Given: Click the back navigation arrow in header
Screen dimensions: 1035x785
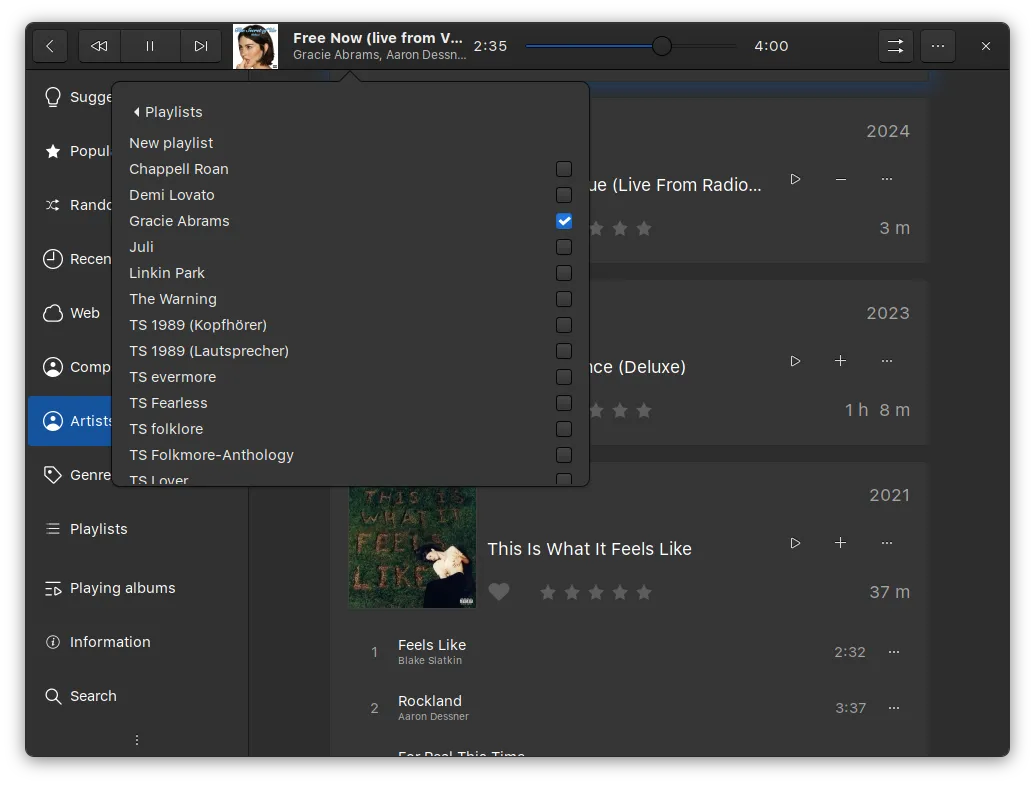Looking at the screenshot, I should click(50, 46).
